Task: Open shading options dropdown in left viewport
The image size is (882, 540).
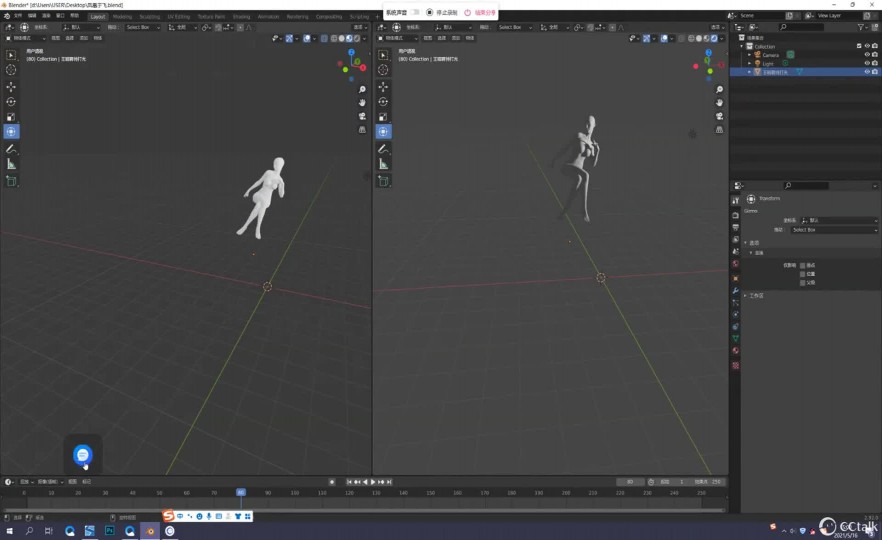Action: (x=364, y=38)
